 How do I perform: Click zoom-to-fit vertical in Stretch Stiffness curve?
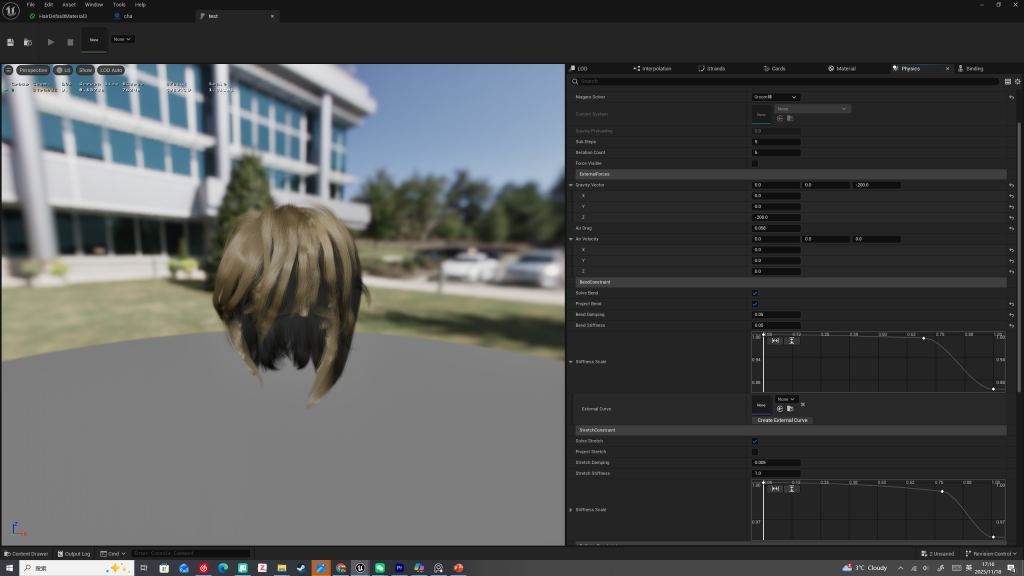(791, 488)
